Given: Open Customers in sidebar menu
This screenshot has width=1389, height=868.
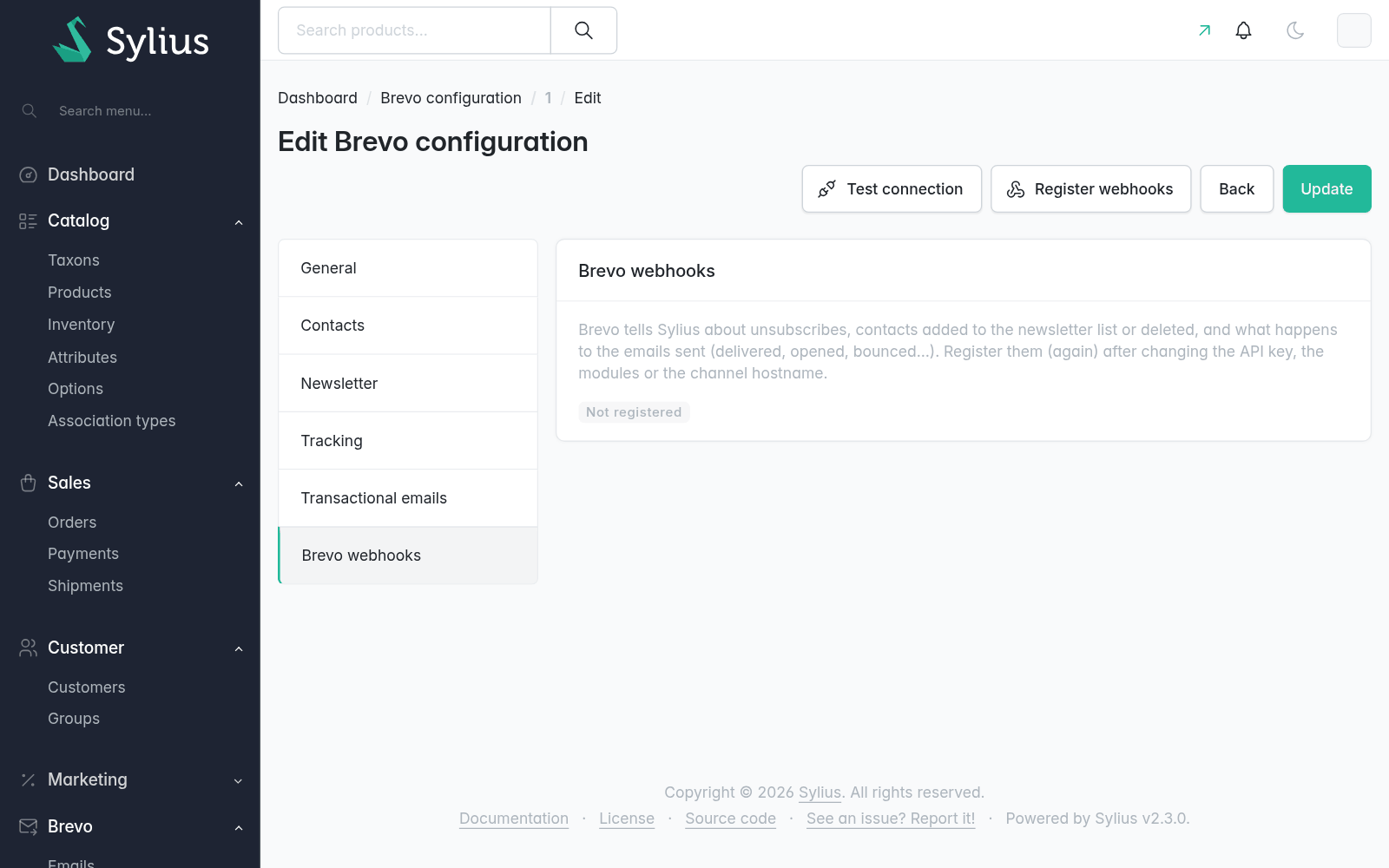Looking at the screenshot, I should coord(87,687).
